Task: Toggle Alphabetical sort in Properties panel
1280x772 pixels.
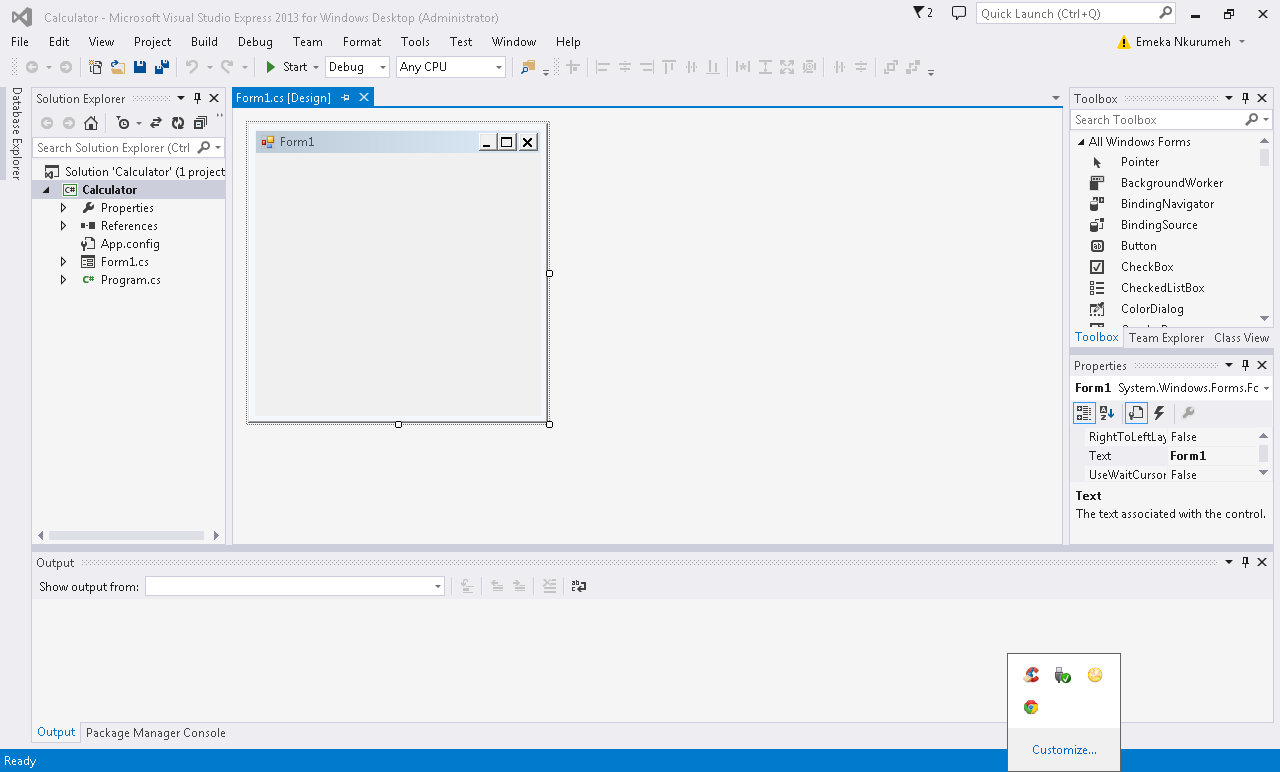Action: coord(1107,412)
